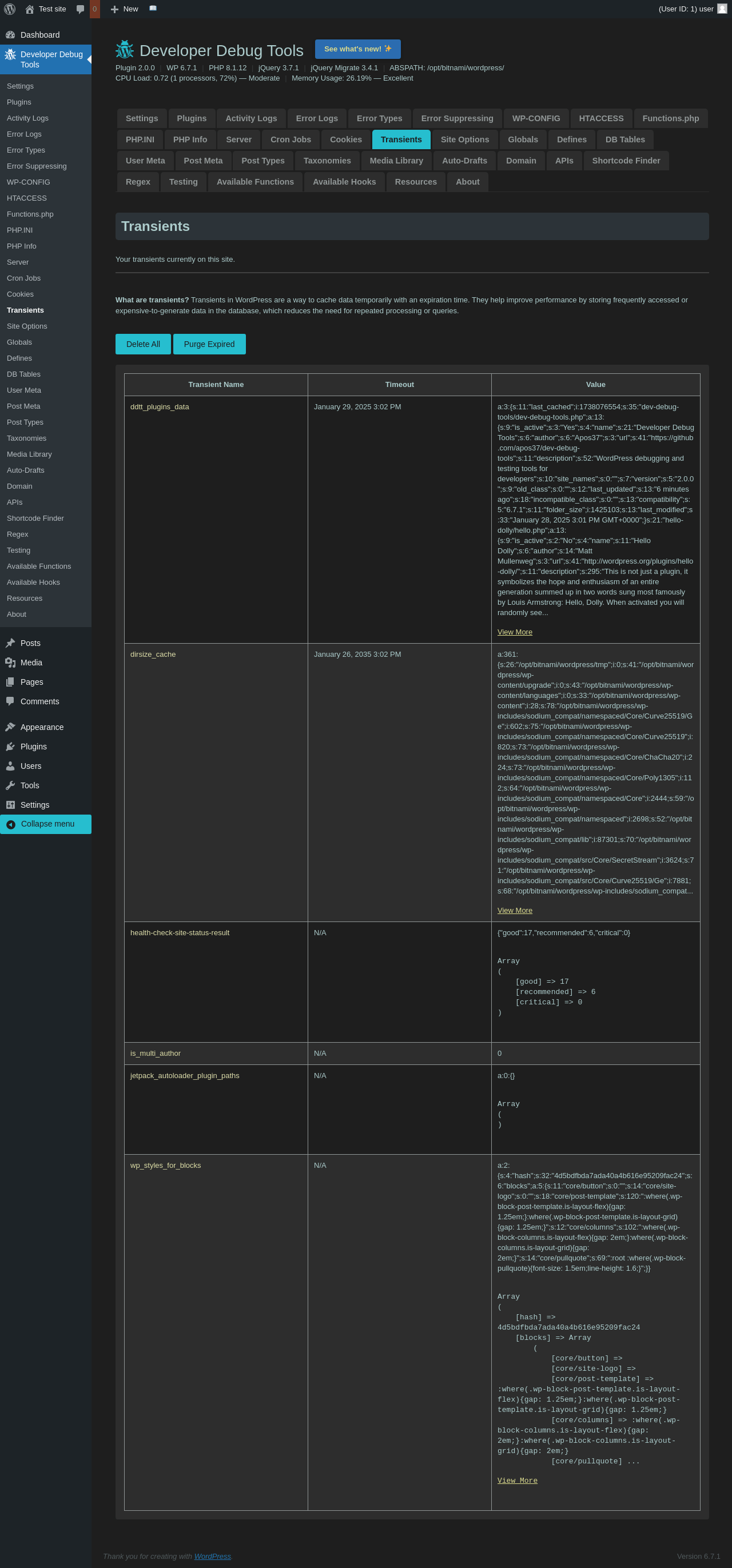Switch to the Cron Jobs tab
This screenshot has height=1568, width=732.
291,140
